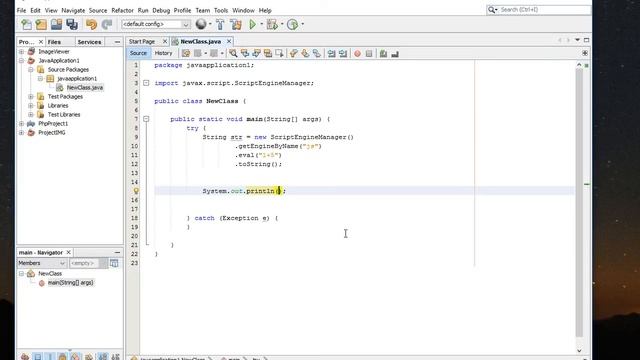Click Previous Bookmark icon

293,53
